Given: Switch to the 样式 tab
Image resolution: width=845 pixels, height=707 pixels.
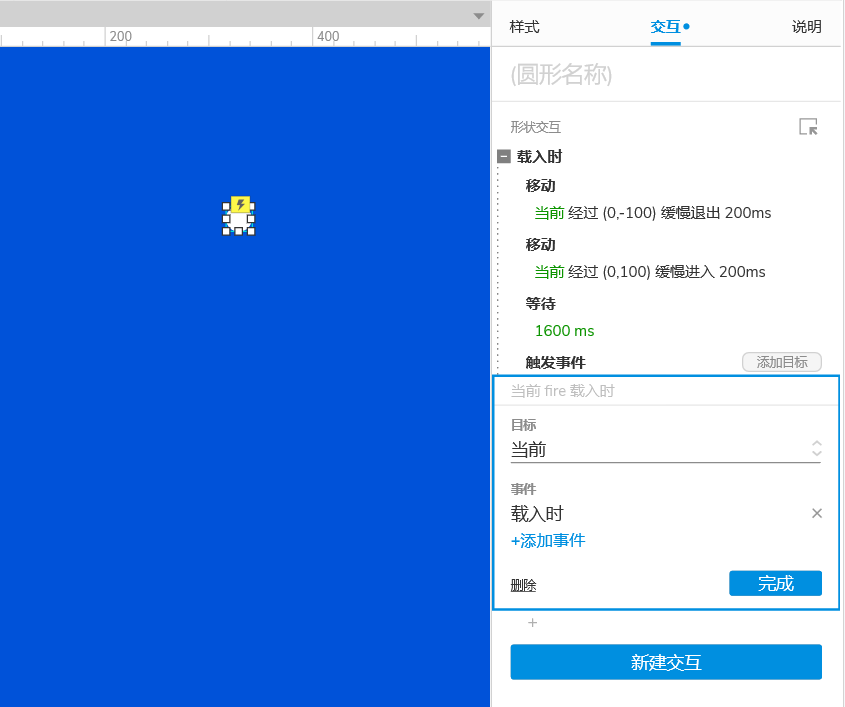Looking at the screenshot, I should [524, 26].
